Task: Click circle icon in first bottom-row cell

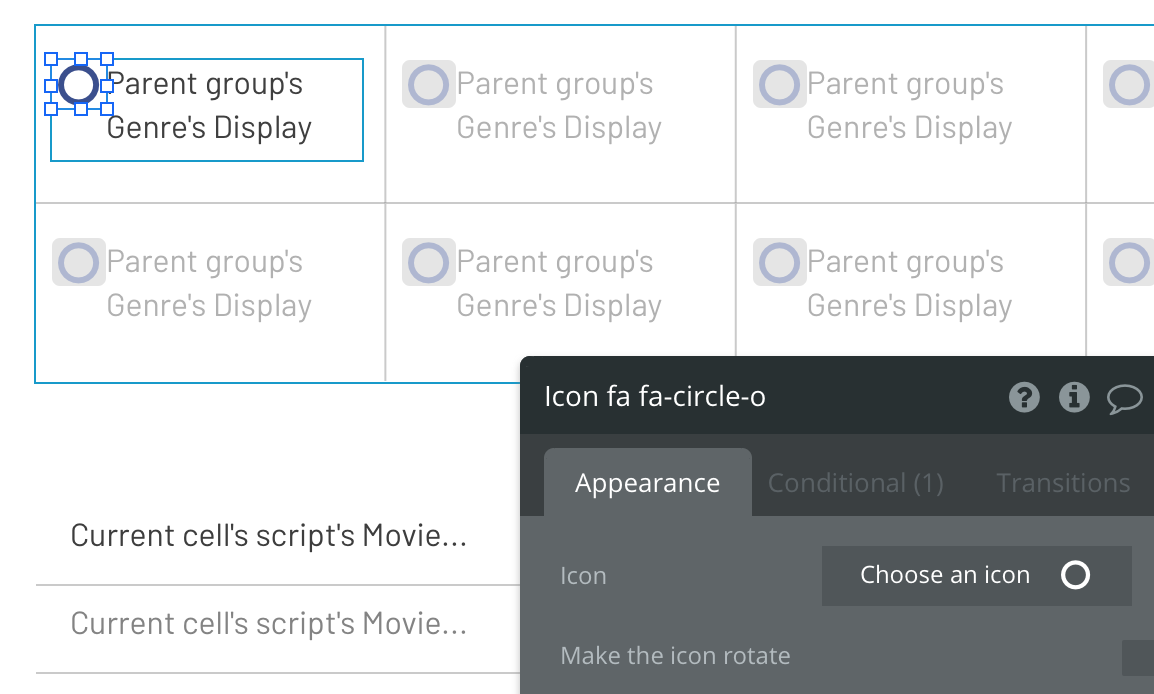Action: [78, 263]
